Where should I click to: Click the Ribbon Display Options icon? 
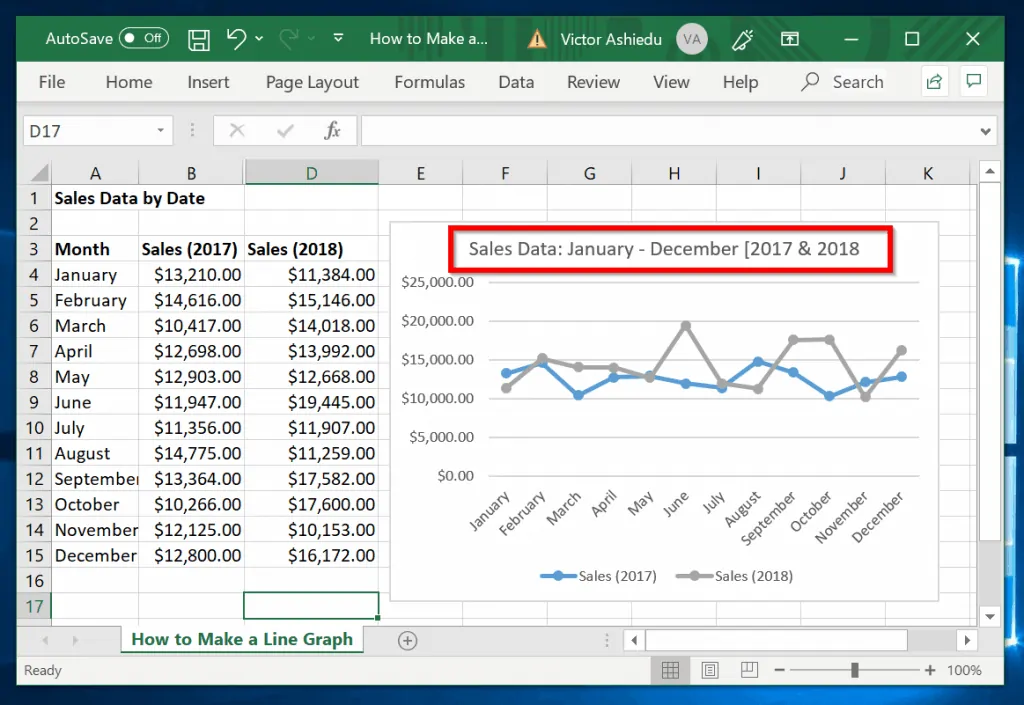[x=790, y=39]
